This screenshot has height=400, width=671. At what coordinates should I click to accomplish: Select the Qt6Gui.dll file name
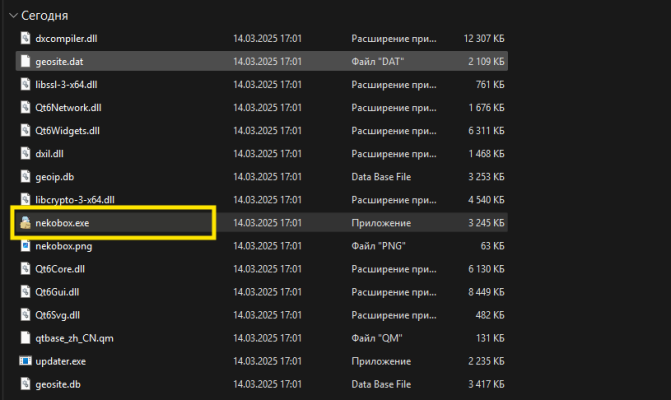tap(59, 292)
